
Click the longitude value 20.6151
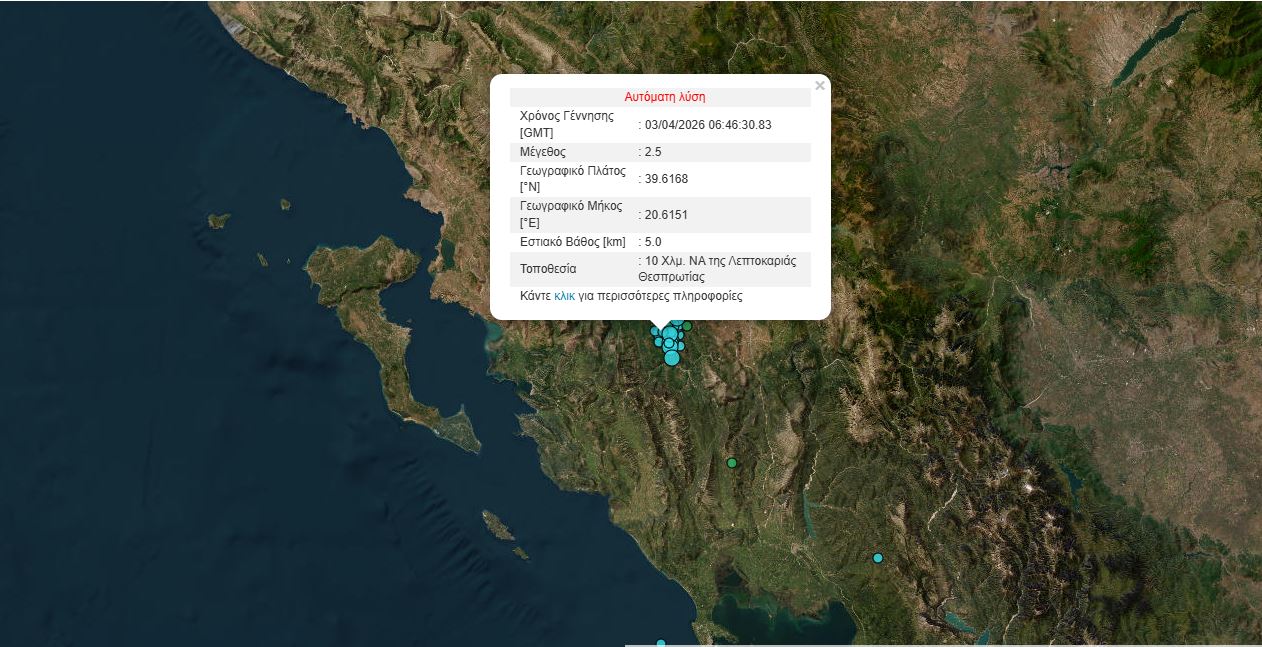click(666, 215)
